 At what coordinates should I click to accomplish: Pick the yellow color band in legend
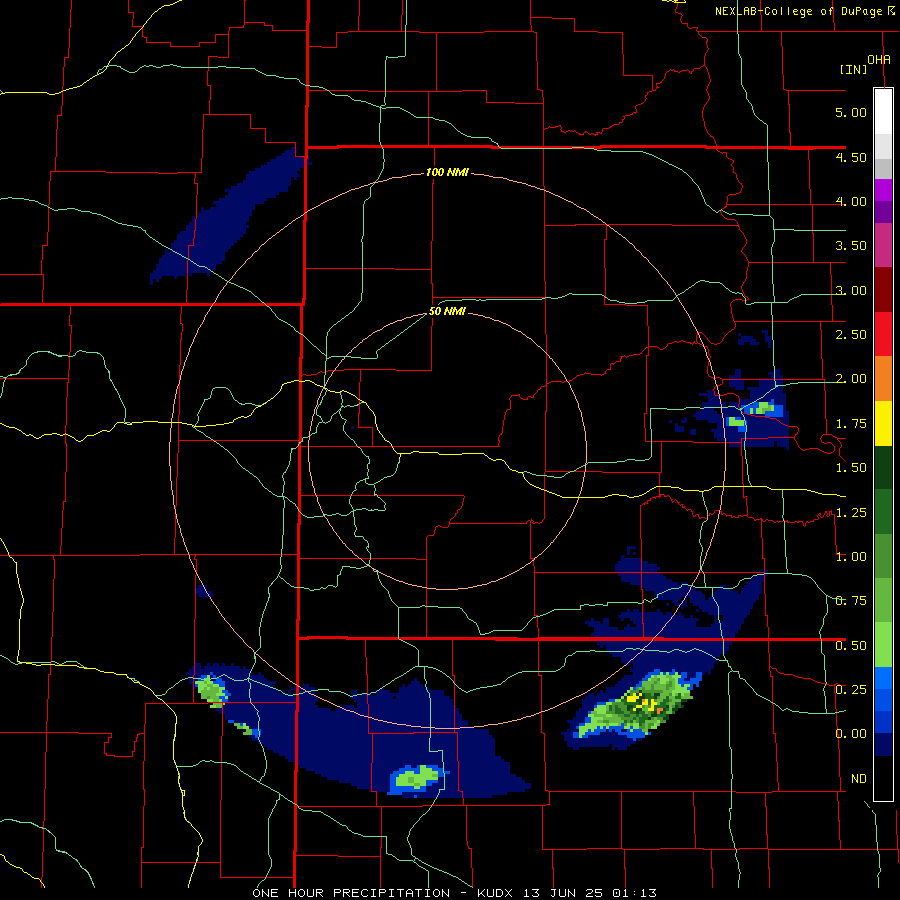coord(883,424)
